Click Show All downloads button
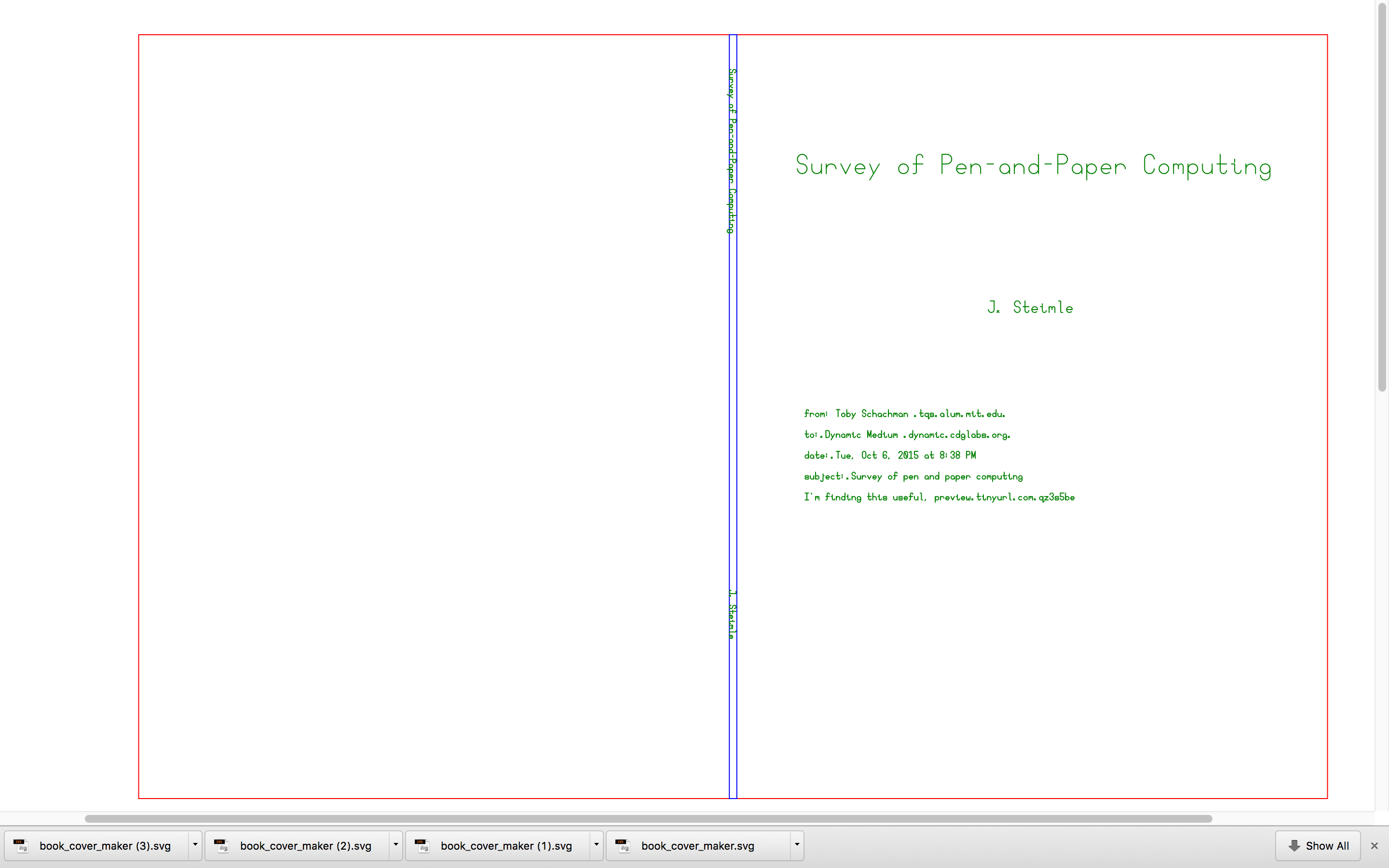The image size is (1389, 868). [x=1318, y=846]
